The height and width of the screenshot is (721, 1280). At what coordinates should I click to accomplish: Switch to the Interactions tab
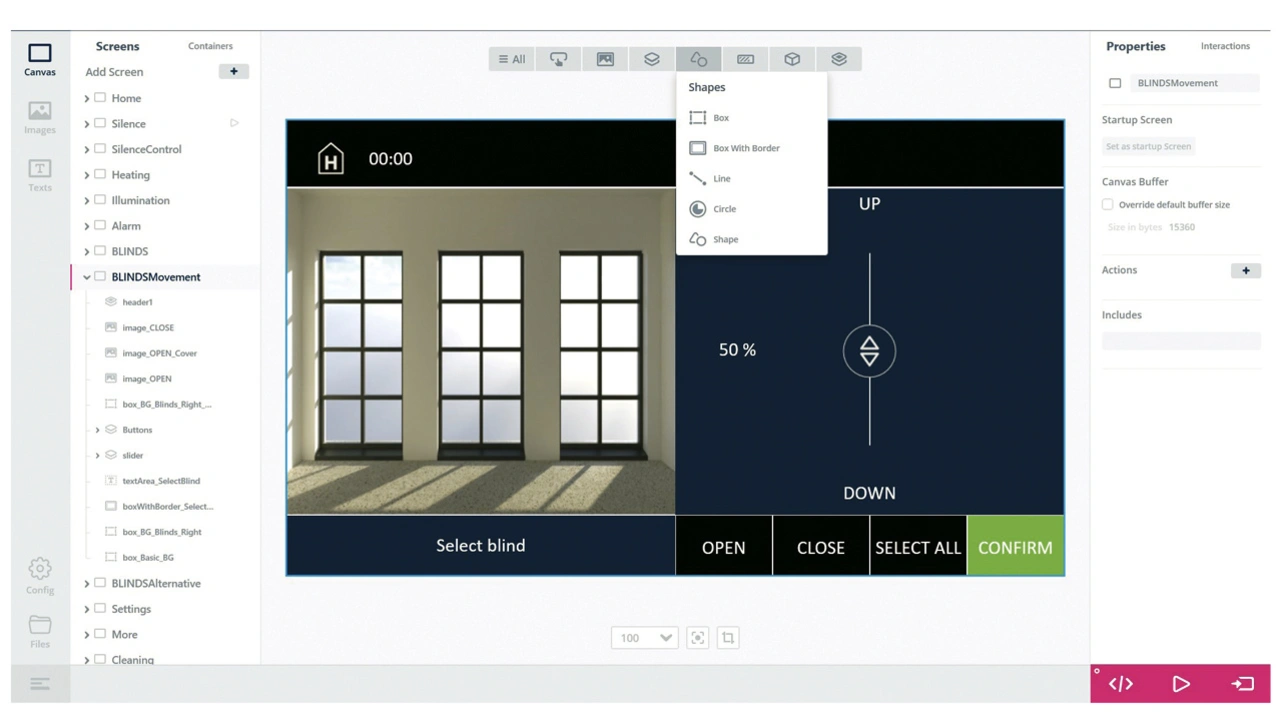(1225, 46)
